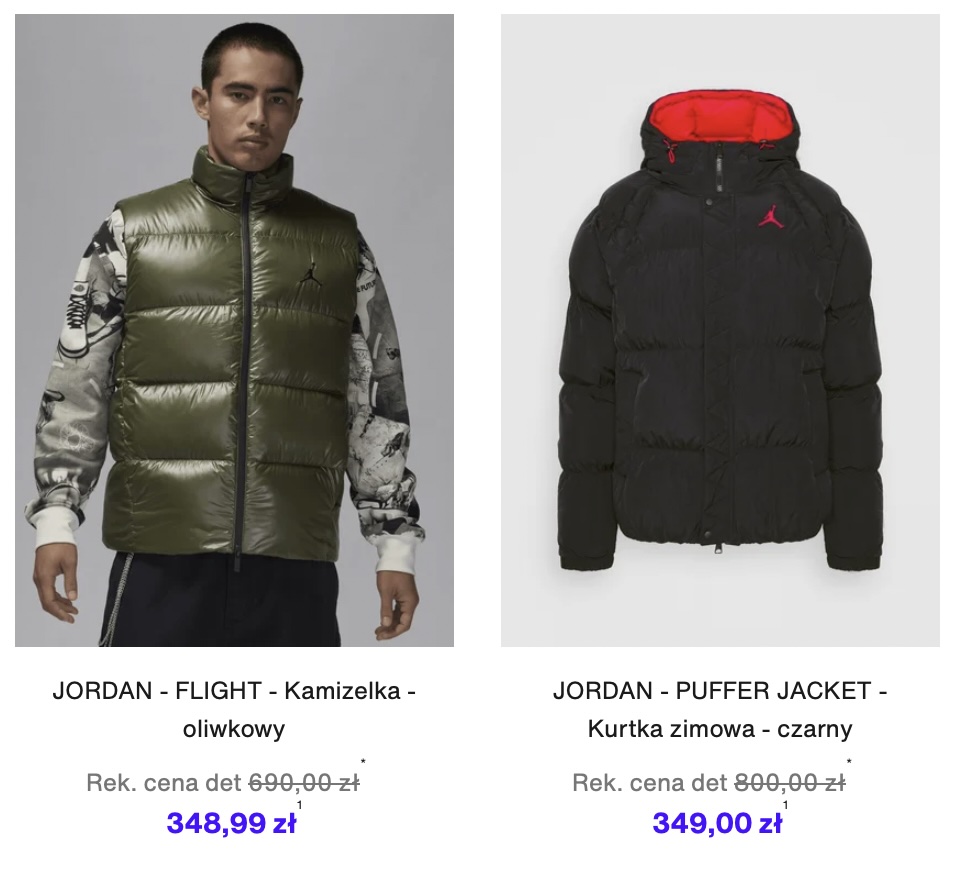Click the asterisk footnote beside 690,00 zł
Image resolution: width=956 pixels, height=876 pixels.
pos(363,761)
